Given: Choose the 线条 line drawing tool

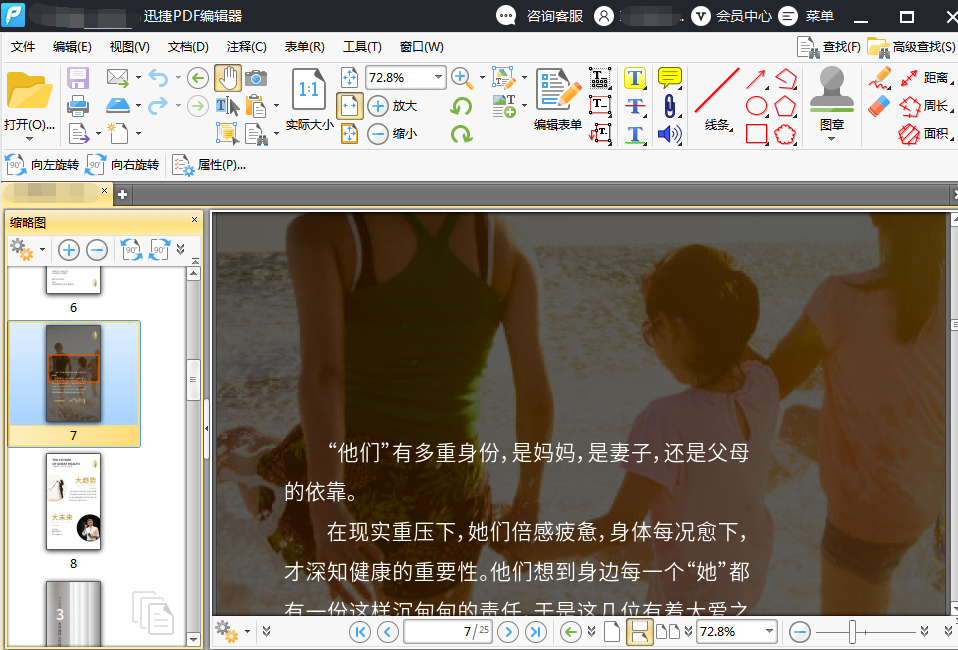Looking at the screenshot, I should pos(717,99).
